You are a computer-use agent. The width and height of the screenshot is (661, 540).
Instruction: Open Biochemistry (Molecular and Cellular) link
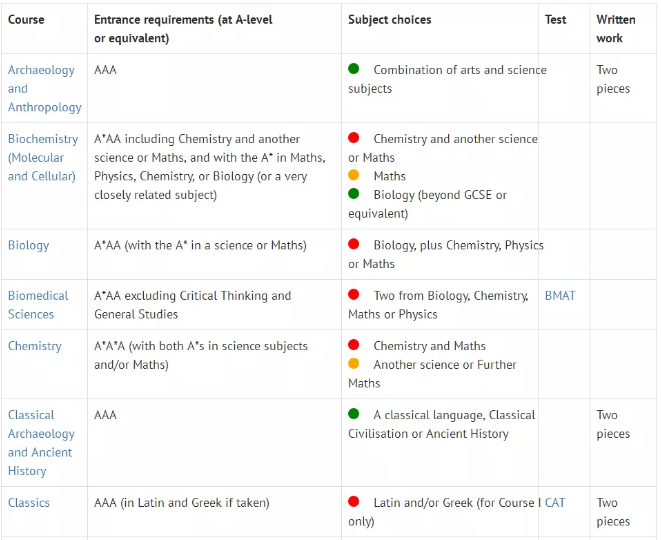pyautogui.click(x=43, y=157)
